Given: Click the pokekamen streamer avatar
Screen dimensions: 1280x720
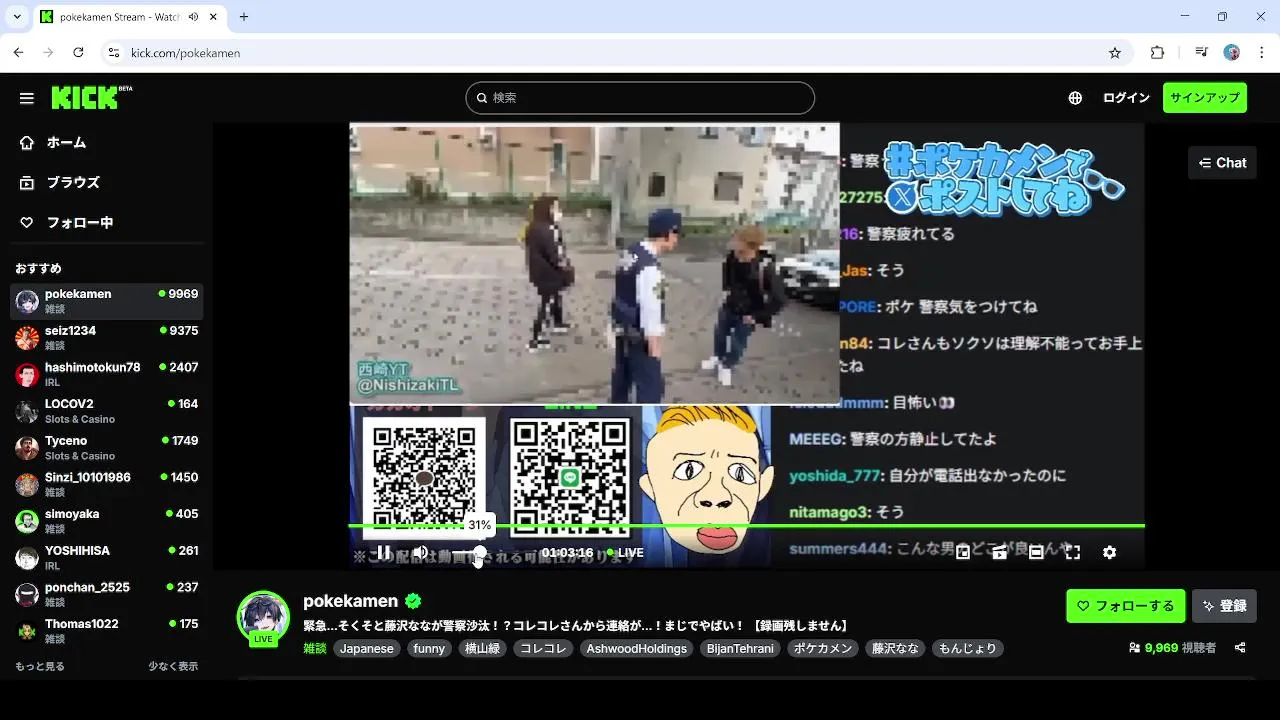Looking at the screenshot, I should (x=263, y=617).
